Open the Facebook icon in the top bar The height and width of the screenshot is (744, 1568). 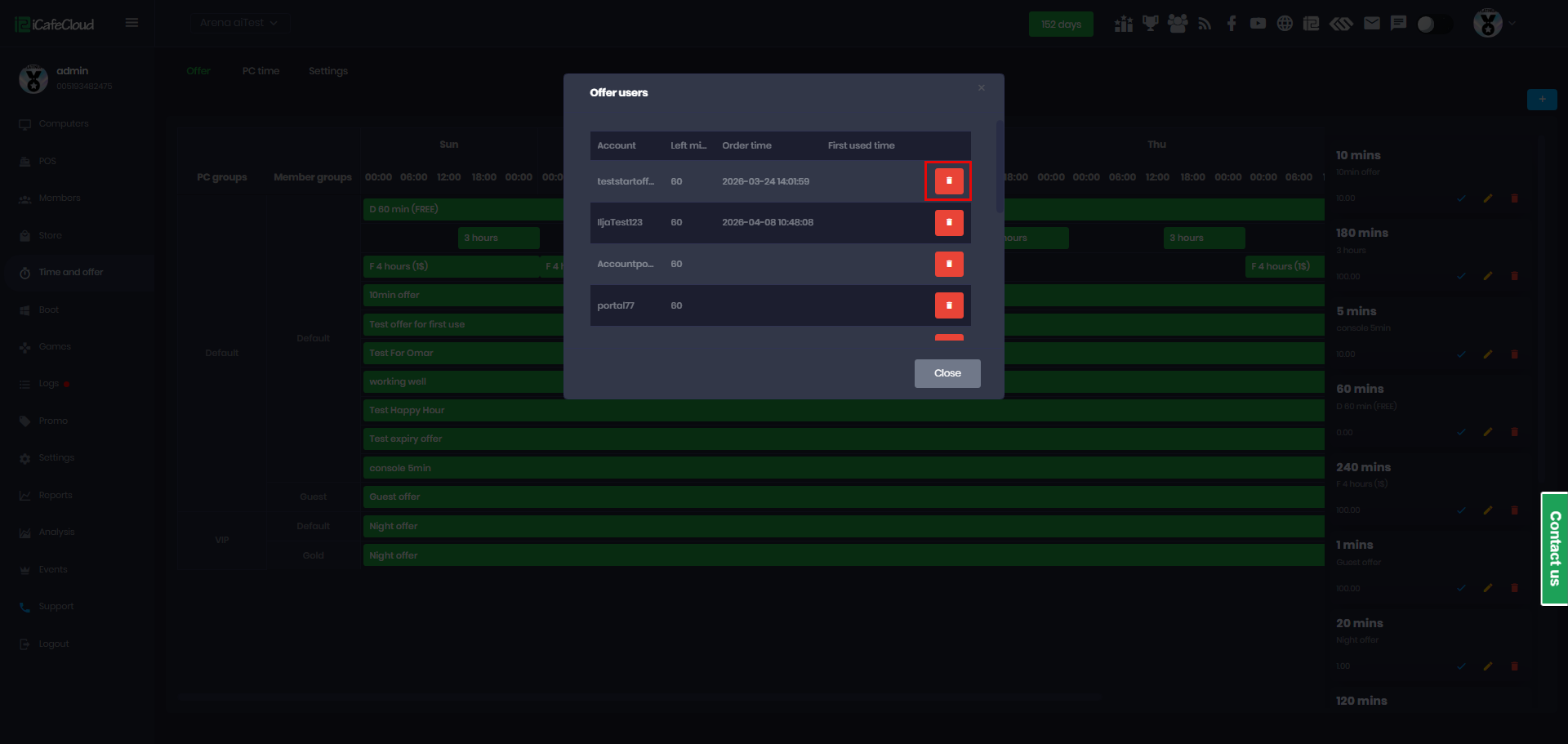1231,24
